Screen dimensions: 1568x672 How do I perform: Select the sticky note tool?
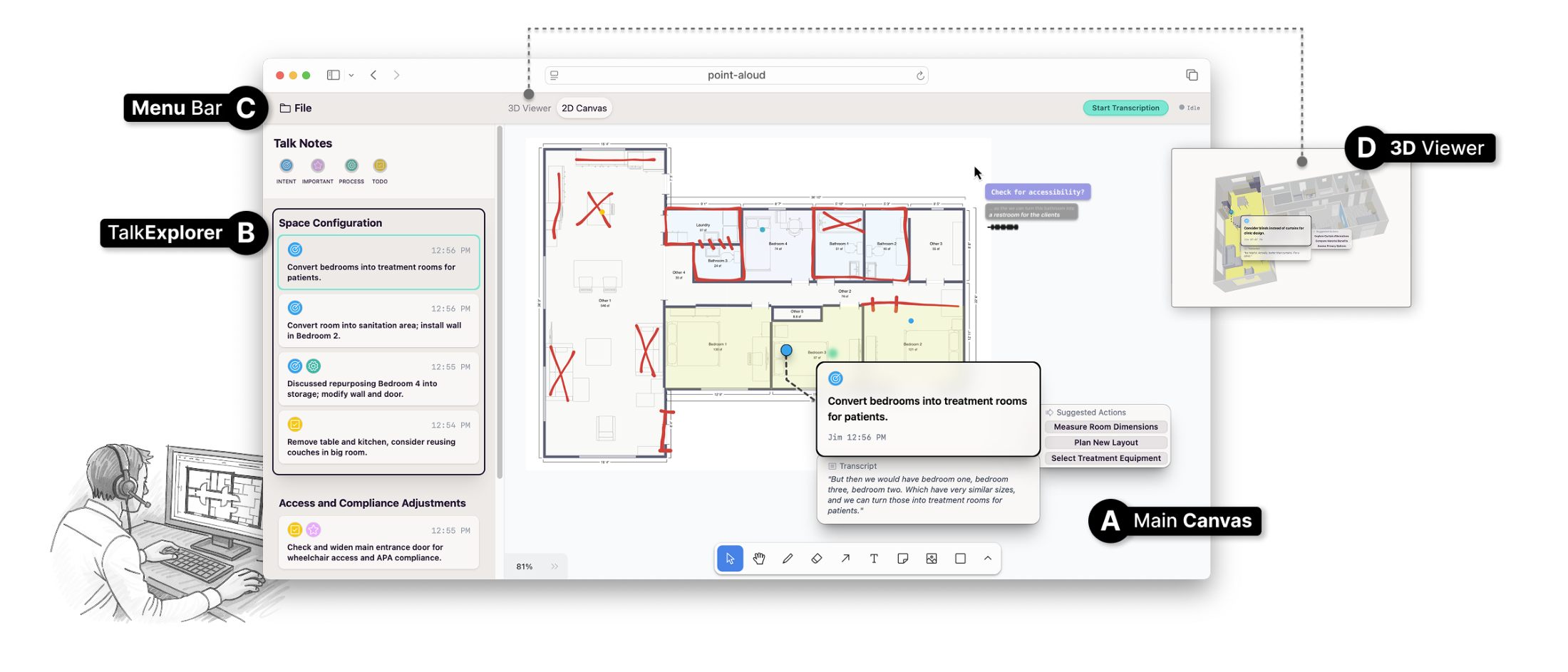(903, 559)
